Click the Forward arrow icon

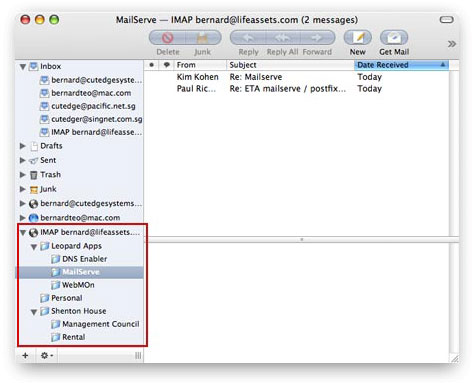[x=317, y=38]
